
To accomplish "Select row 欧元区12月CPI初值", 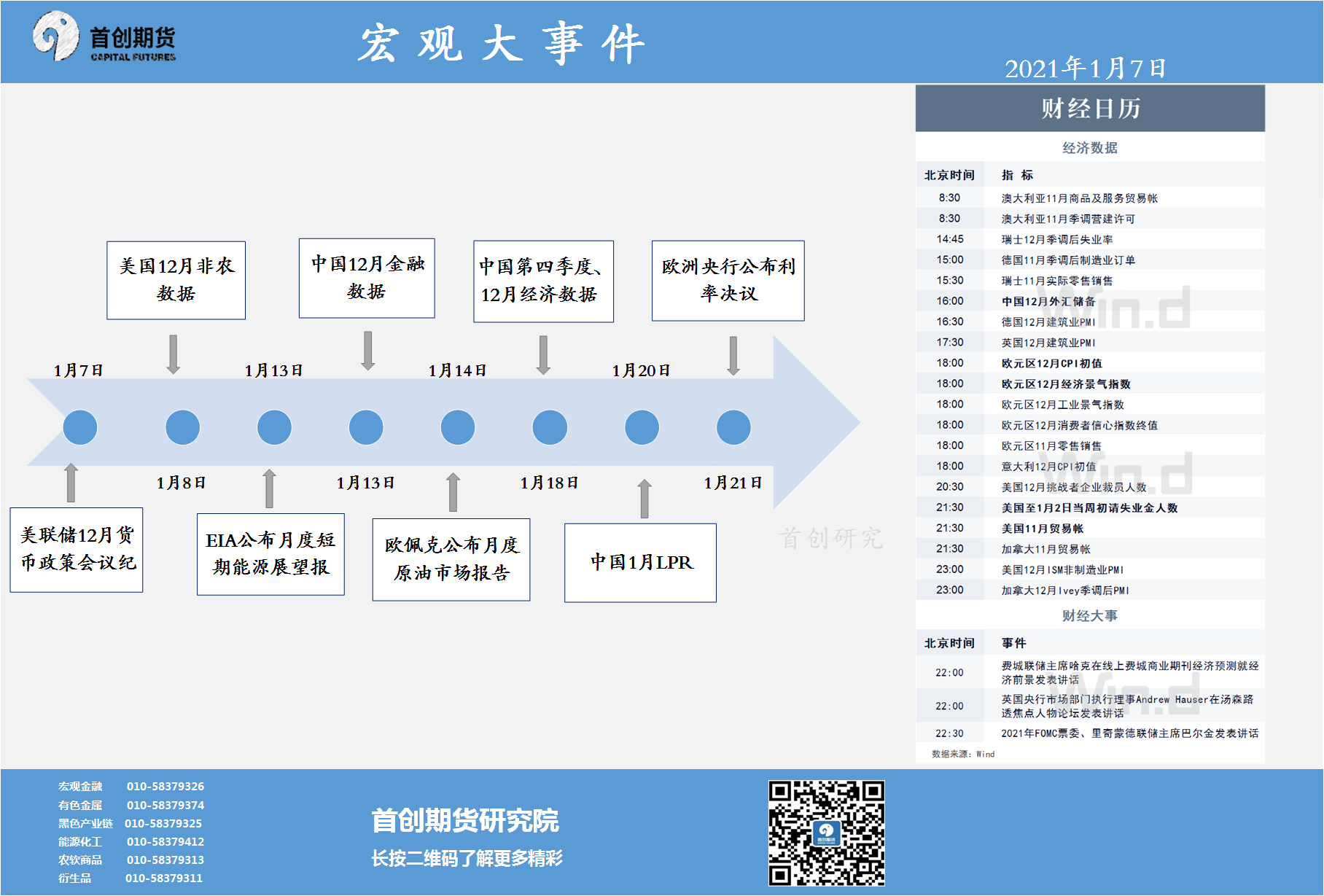I will click(1090, 363).
